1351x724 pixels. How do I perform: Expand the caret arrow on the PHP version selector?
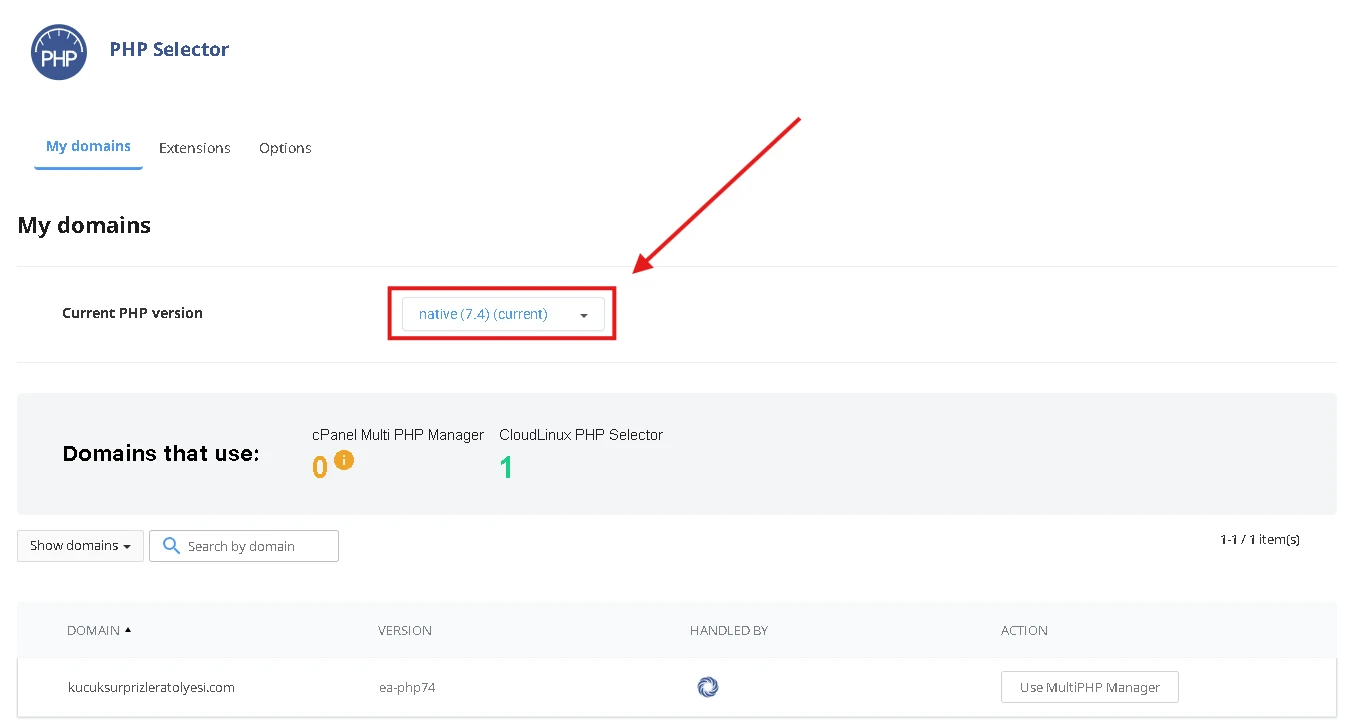point(584,314)
